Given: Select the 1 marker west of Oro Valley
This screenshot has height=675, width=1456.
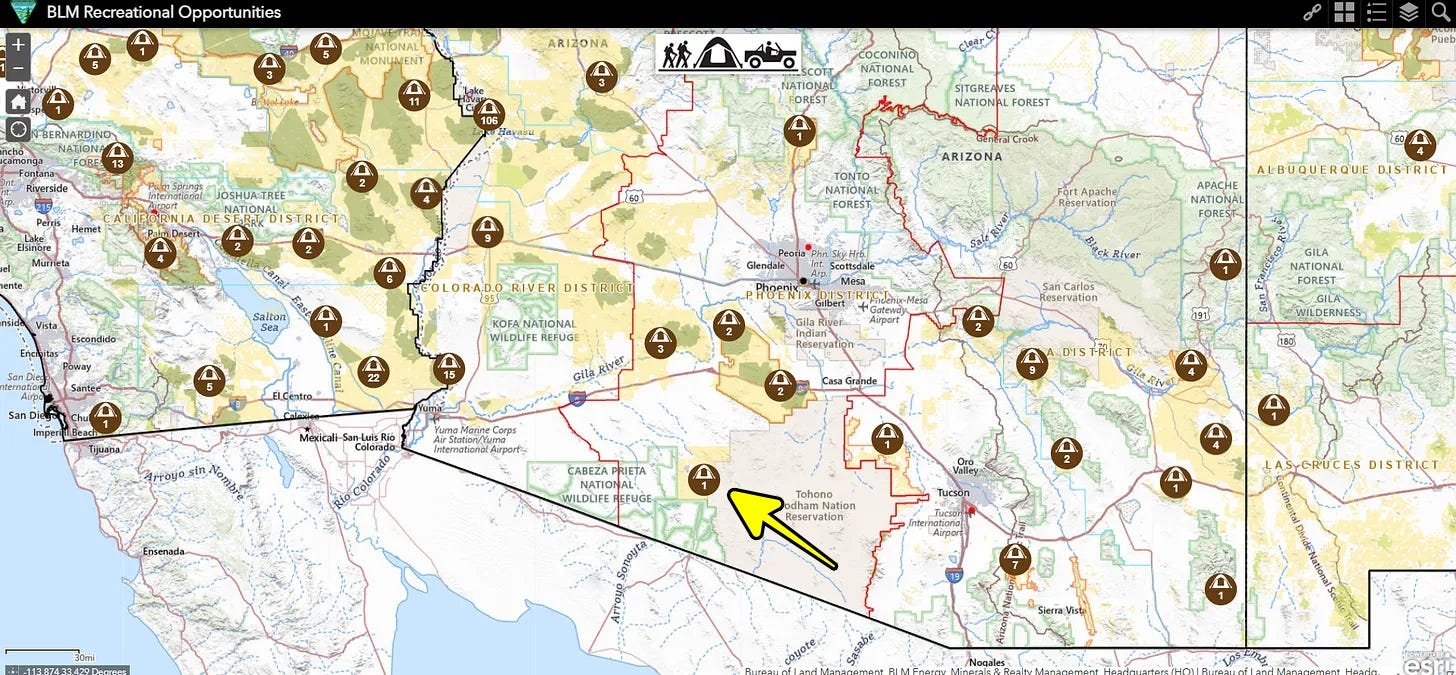Looking at the screenshot, I should 887,438.
